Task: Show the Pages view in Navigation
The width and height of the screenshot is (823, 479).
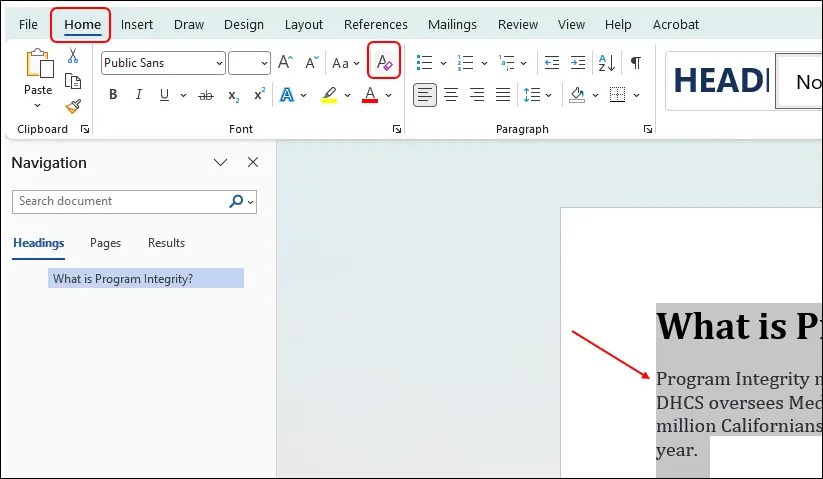Action: pos(105,243)
